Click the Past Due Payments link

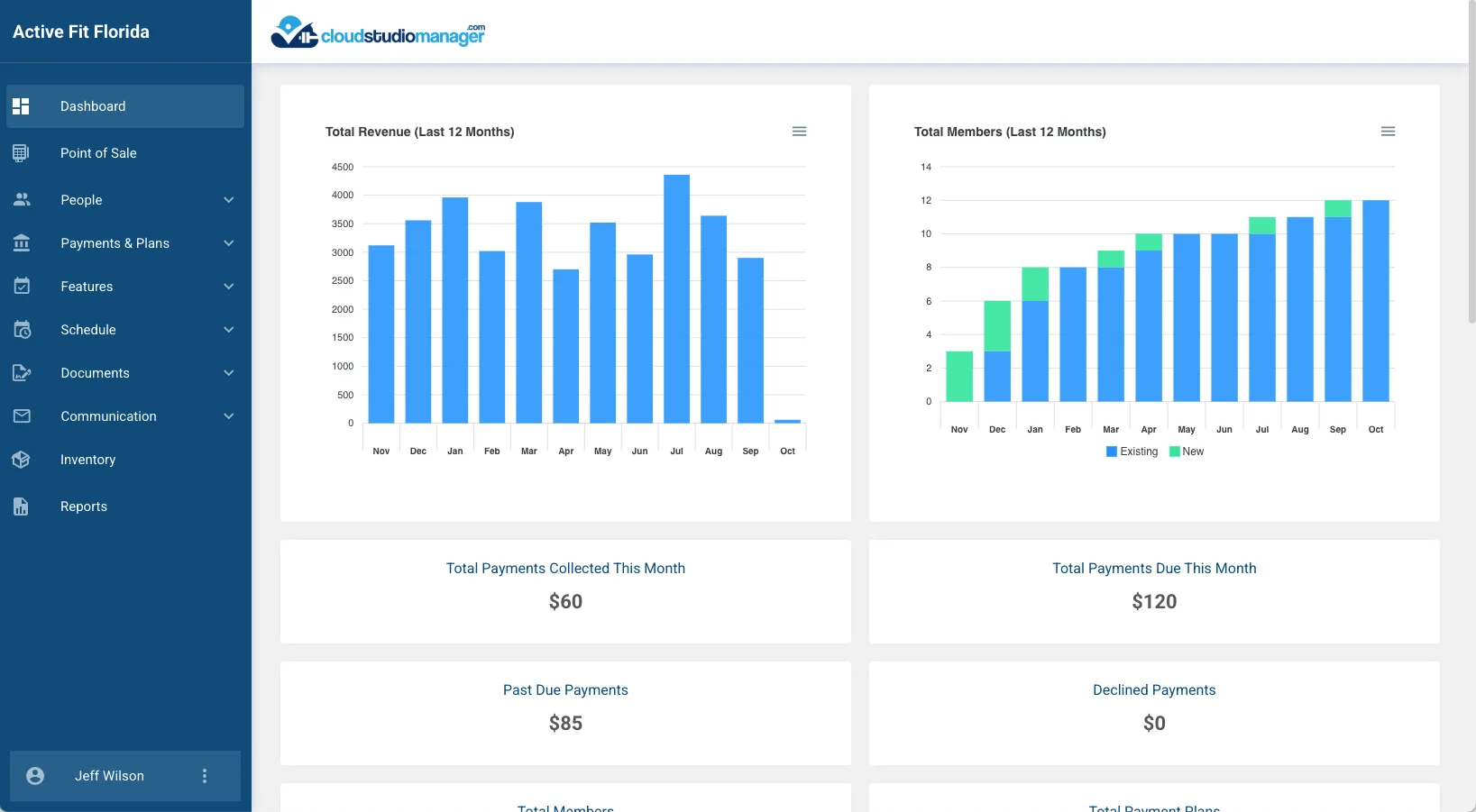pos(565,690)
